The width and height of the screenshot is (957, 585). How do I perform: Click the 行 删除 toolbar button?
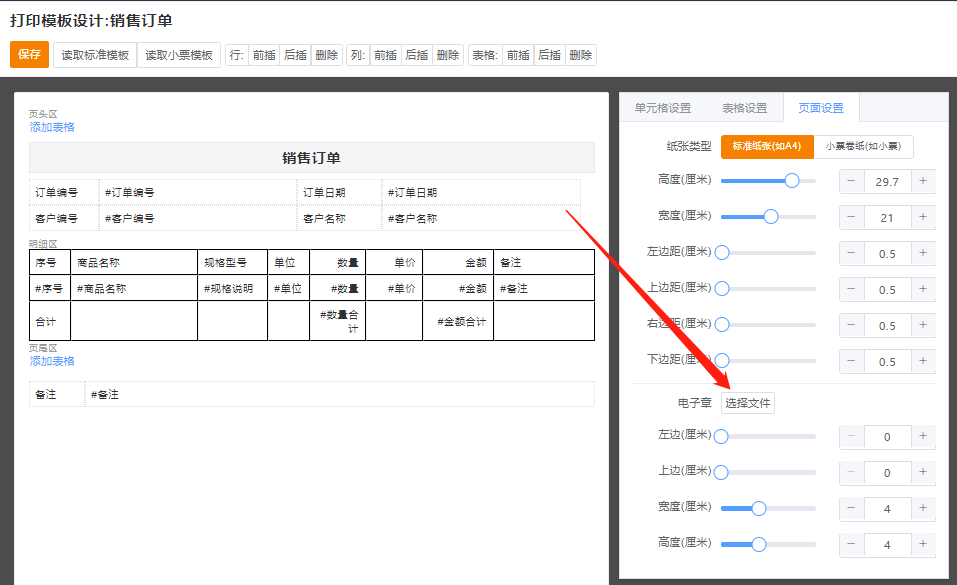[326, 55]
